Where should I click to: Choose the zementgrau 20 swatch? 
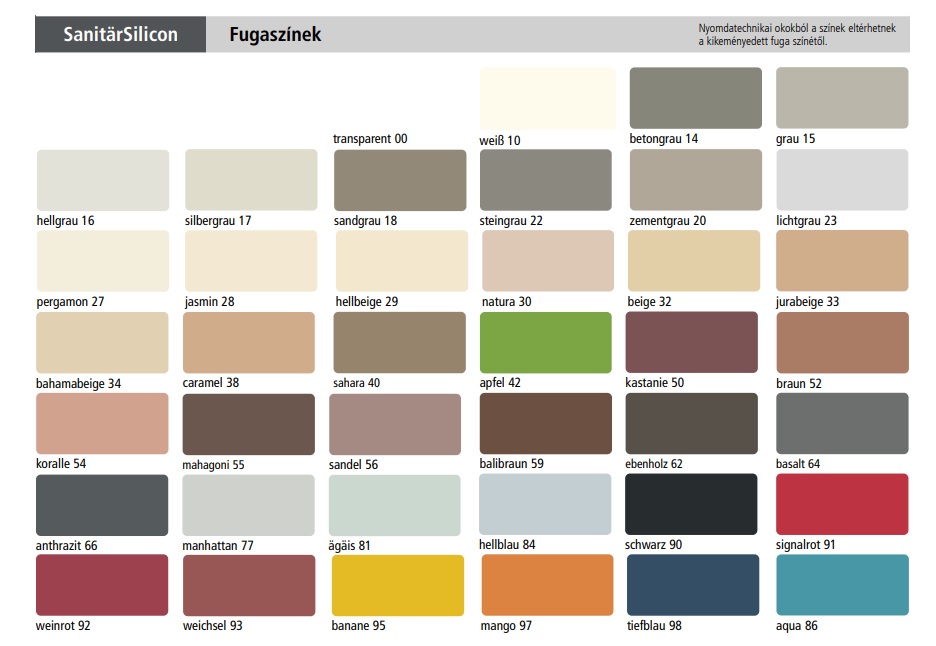coord(695,180)
